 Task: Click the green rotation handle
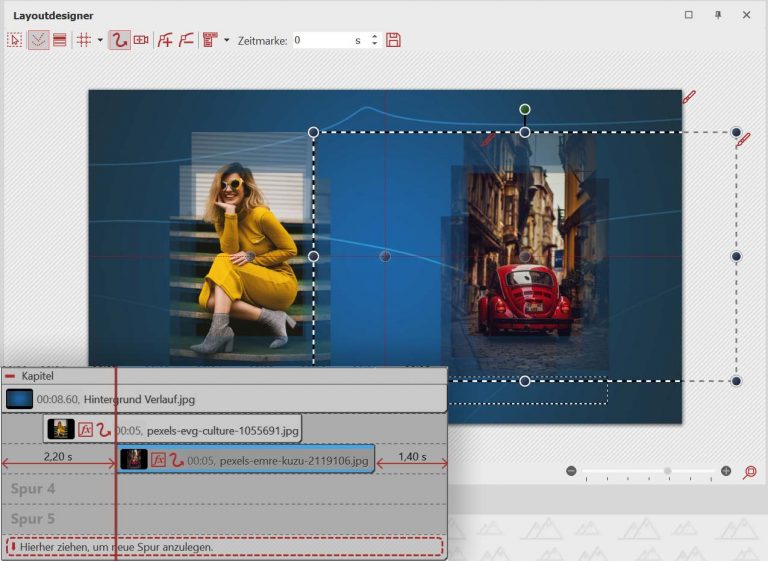(x=525, y=109)
